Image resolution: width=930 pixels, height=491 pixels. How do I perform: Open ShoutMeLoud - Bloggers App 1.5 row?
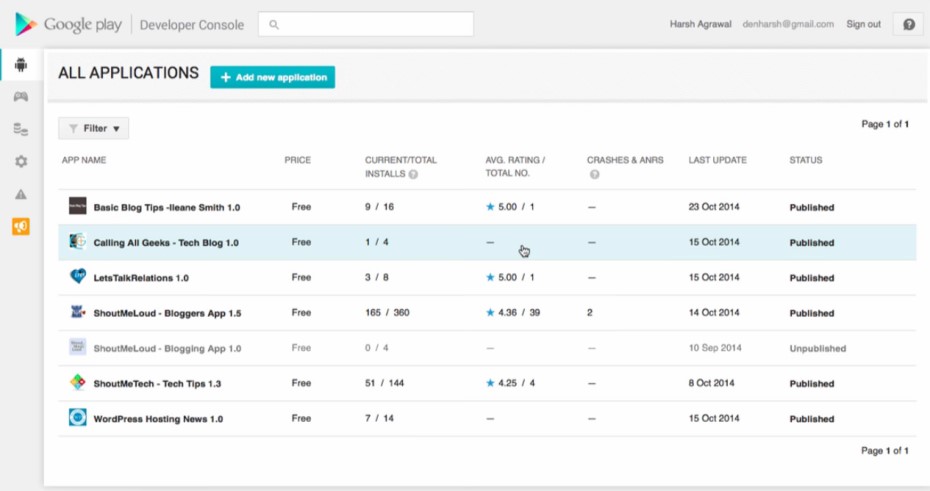click(x=487, y=313)
